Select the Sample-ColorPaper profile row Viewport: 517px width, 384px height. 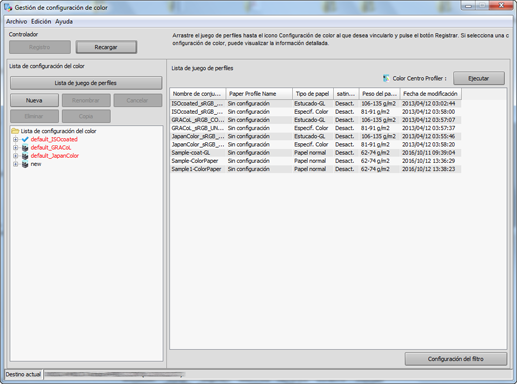[x=315, y=161]
